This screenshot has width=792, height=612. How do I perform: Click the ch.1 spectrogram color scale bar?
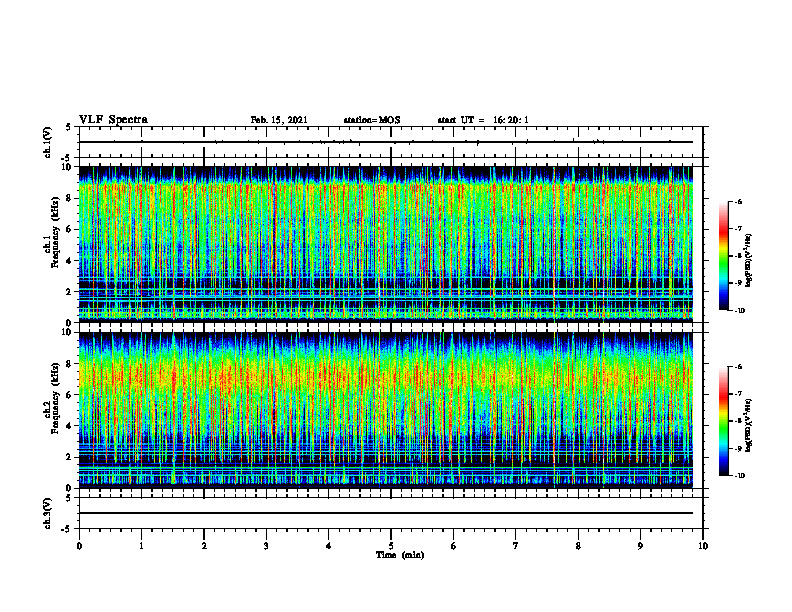pos(724,256)
